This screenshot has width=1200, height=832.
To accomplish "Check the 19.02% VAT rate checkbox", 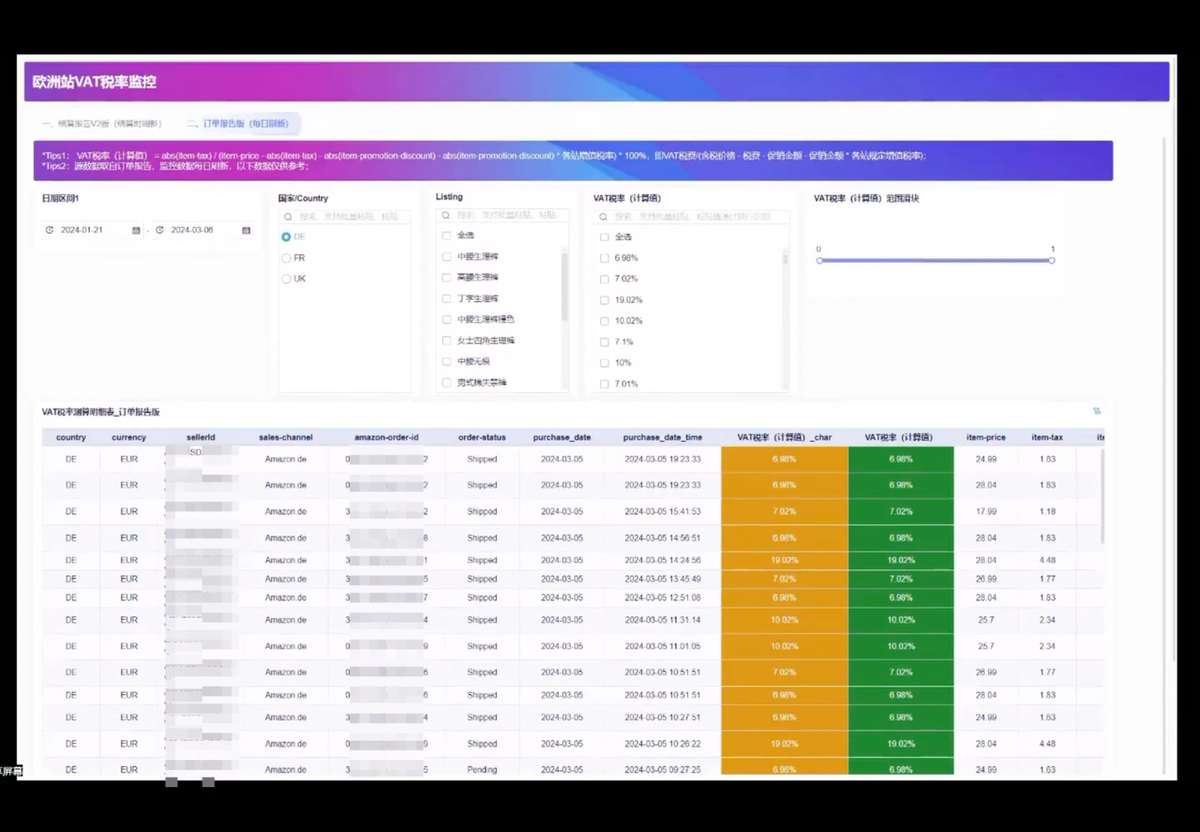I will coord(604,300).
